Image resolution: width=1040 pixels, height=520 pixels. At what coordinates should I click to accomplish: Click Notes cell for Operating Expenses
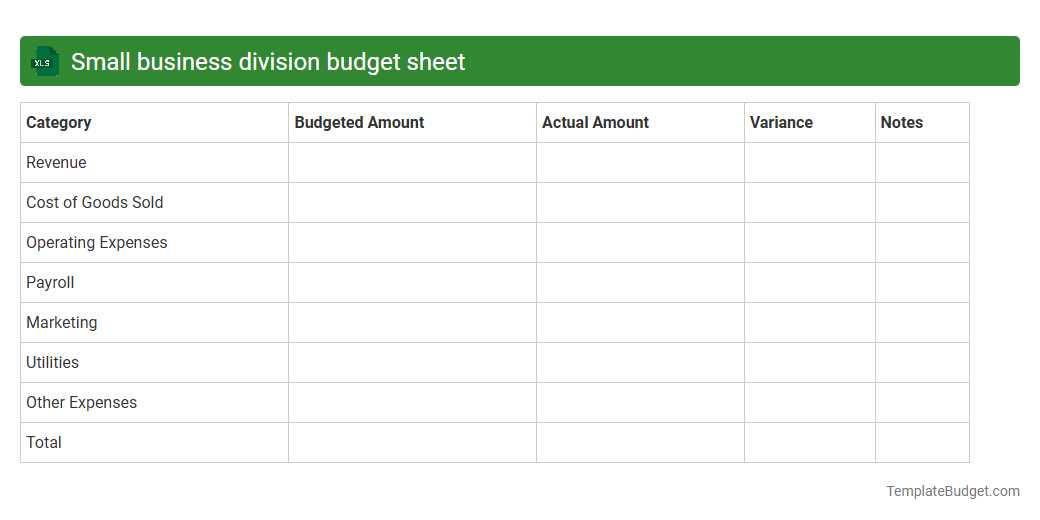tap(923, 243)
